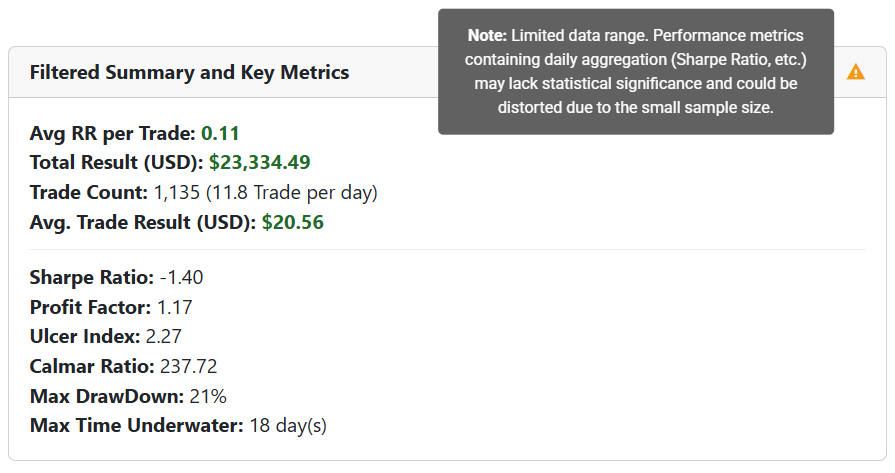895x473 pixels.
Task: Select the Avg RR per Trade label
Action: 113,133
